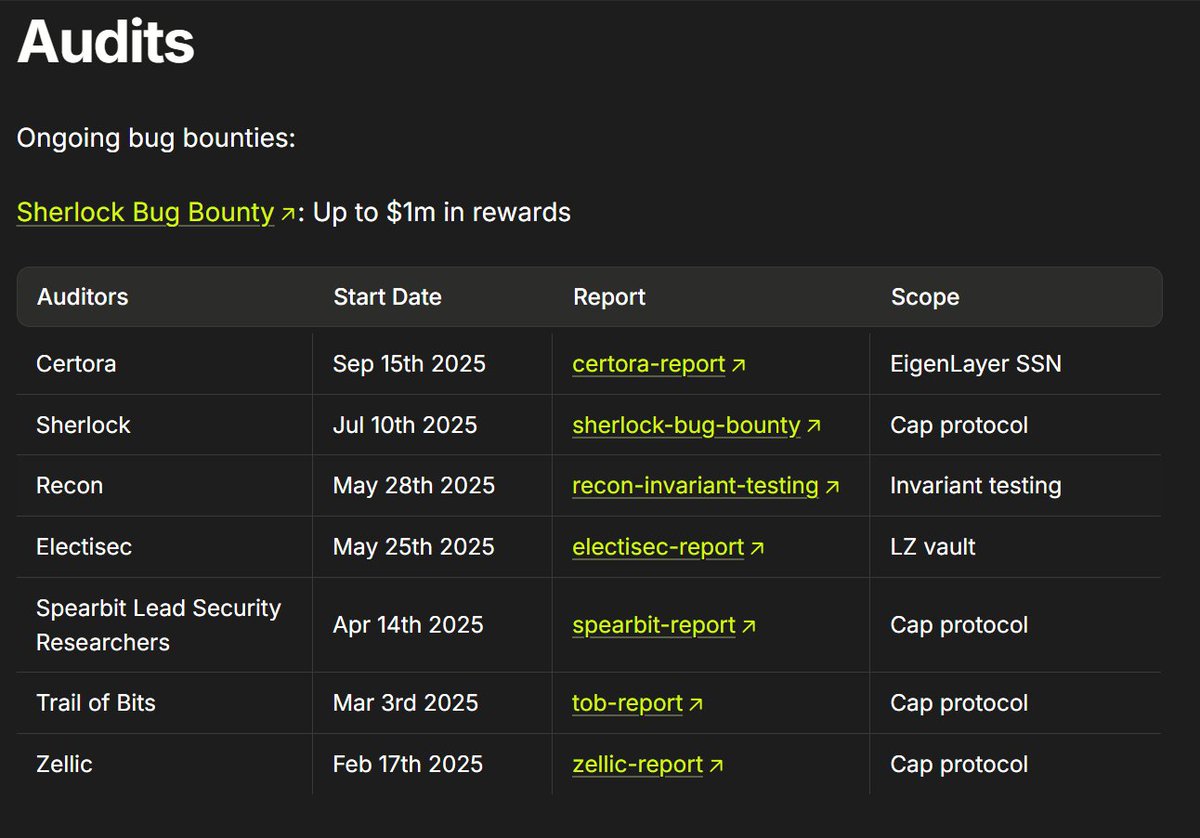The height and width of the screenshot is (838, 1200).
Task: Click the arrow icon next to zellic-report
Action: (716, 766)
